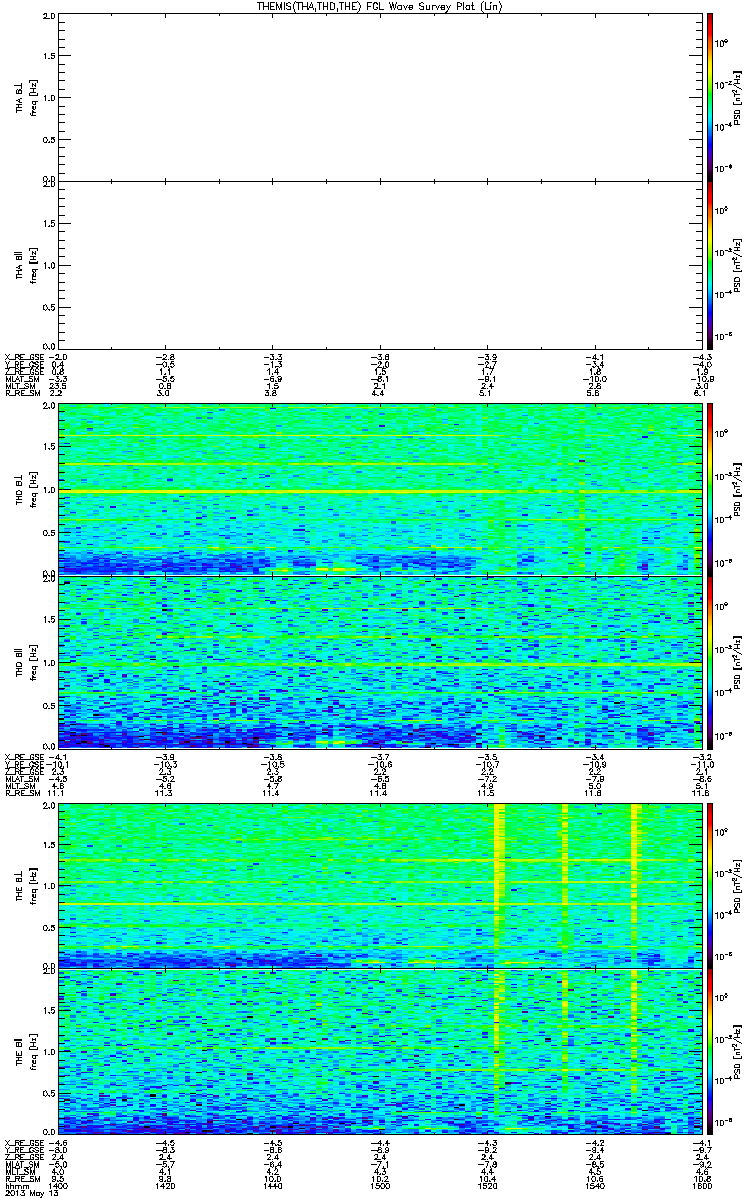
Task: Click the PSD color bar beside THE B-parallel panel
Action: tap(710, 1053)
